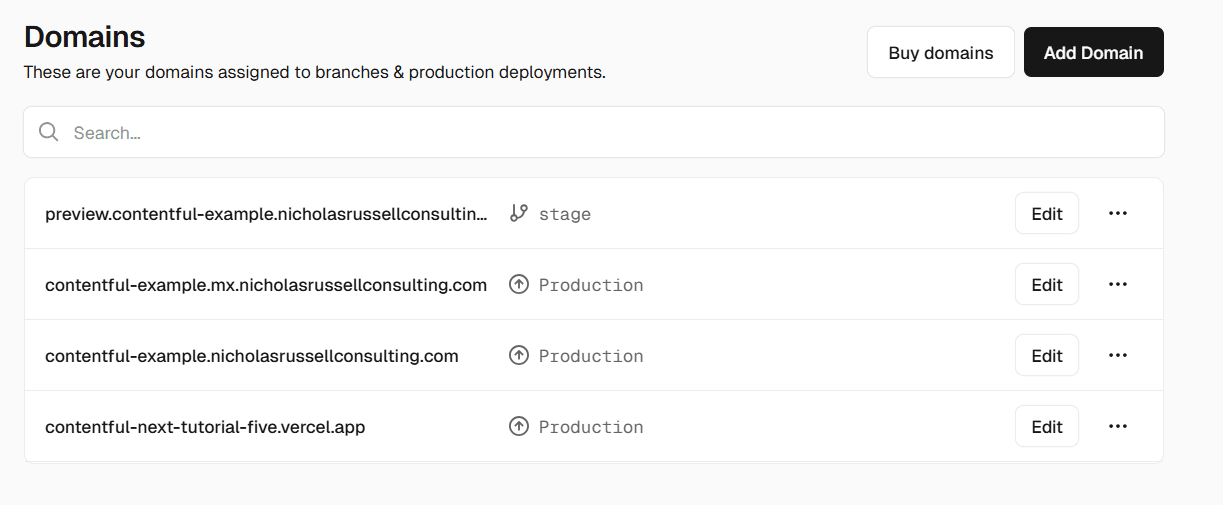Screen dimensions: 1223x505
Task: Open more options for contentful-example.mx domain
Action: [x=1118, y=285]
